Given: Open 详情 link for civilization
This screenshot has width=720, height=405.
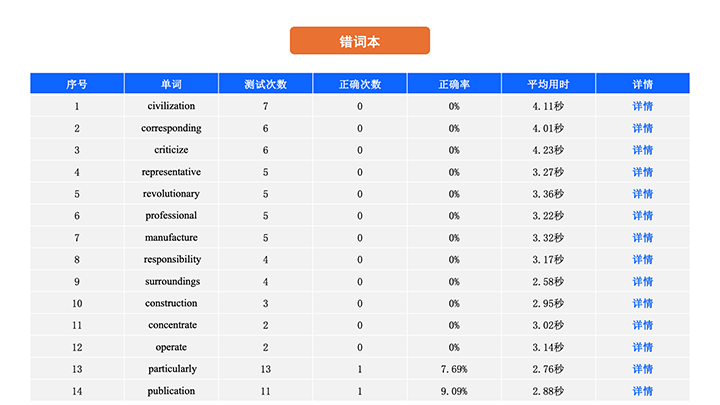Looking at the screenshot, I should click(642, 106).
